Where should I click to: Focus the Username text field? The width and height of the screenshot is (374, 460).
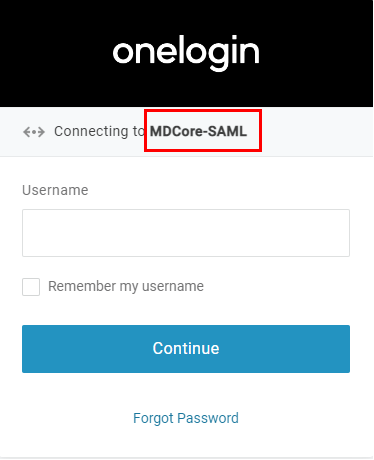point(186,233)
